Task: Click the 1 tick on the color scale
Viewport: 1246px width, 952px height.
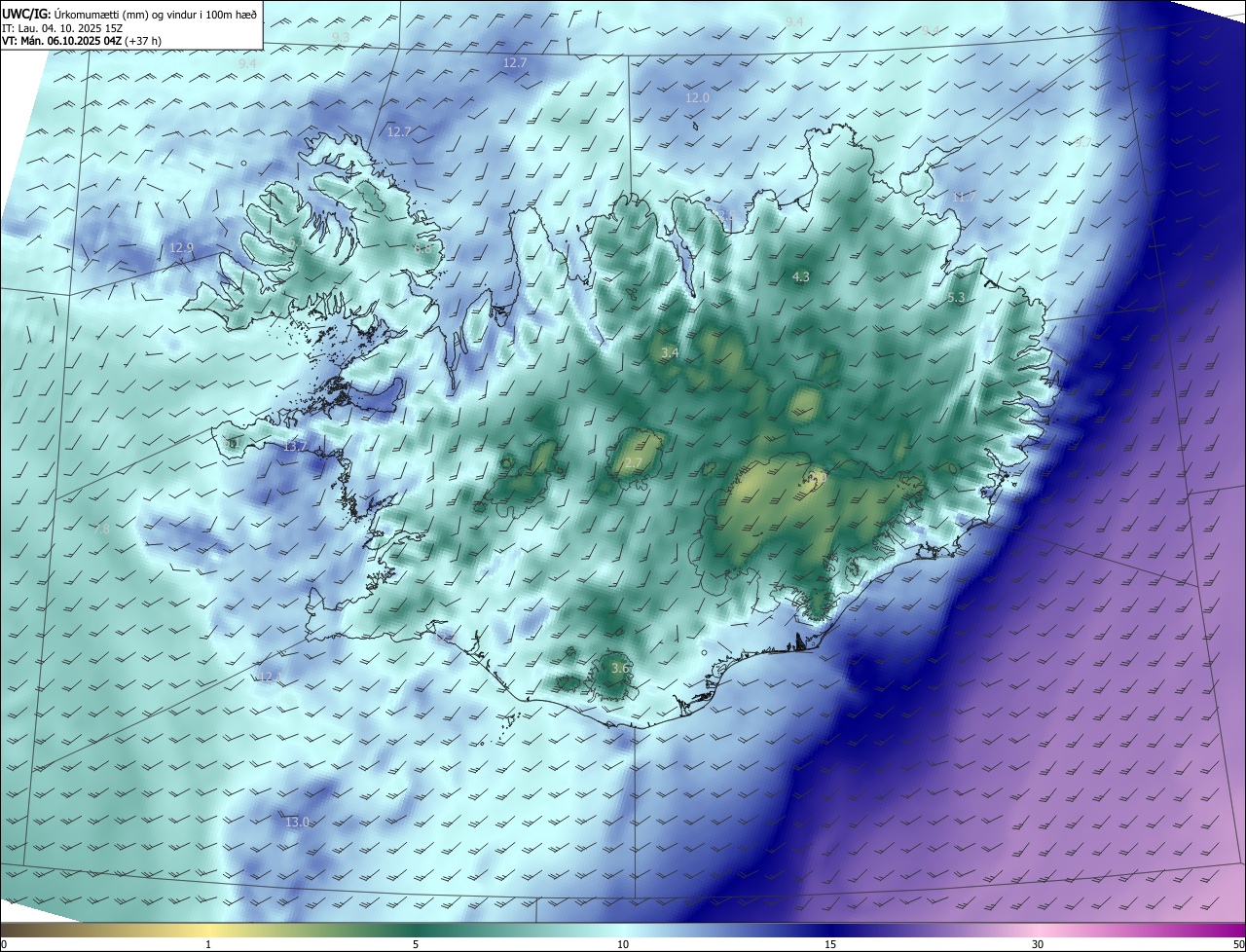Action: coord(208,944)
